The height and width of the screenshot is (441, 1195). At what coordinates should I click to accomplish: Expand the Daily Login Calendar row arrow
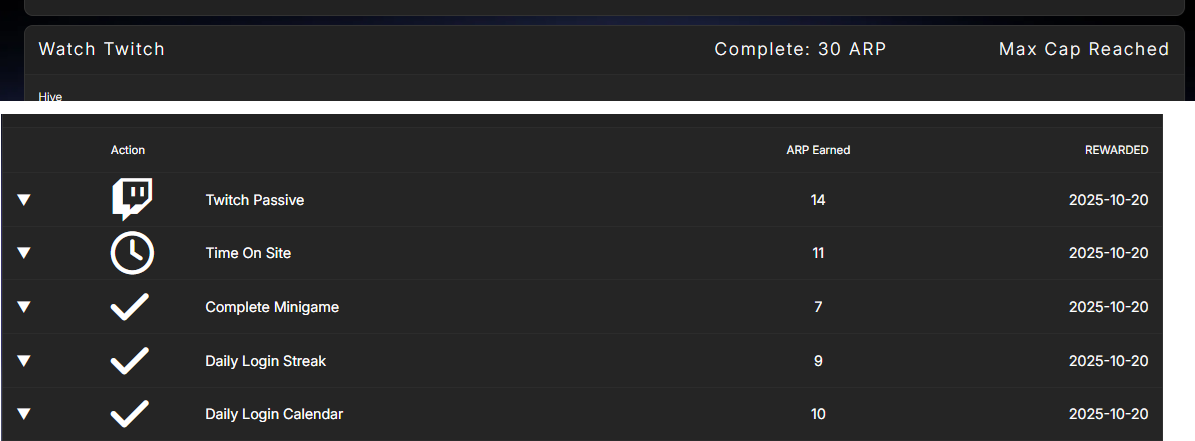click(x=24, y=414)
